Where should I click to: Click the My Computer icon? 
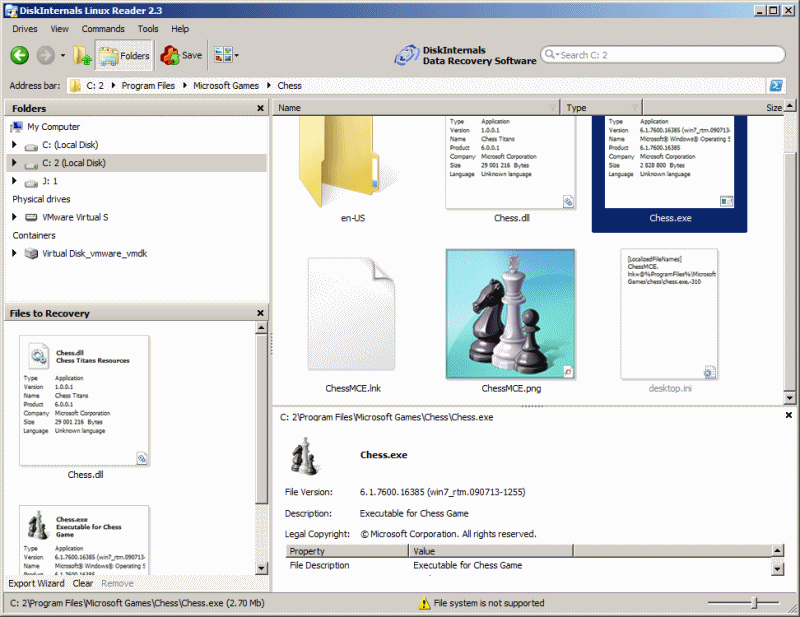pyautogui.click(x=17, y=127)
